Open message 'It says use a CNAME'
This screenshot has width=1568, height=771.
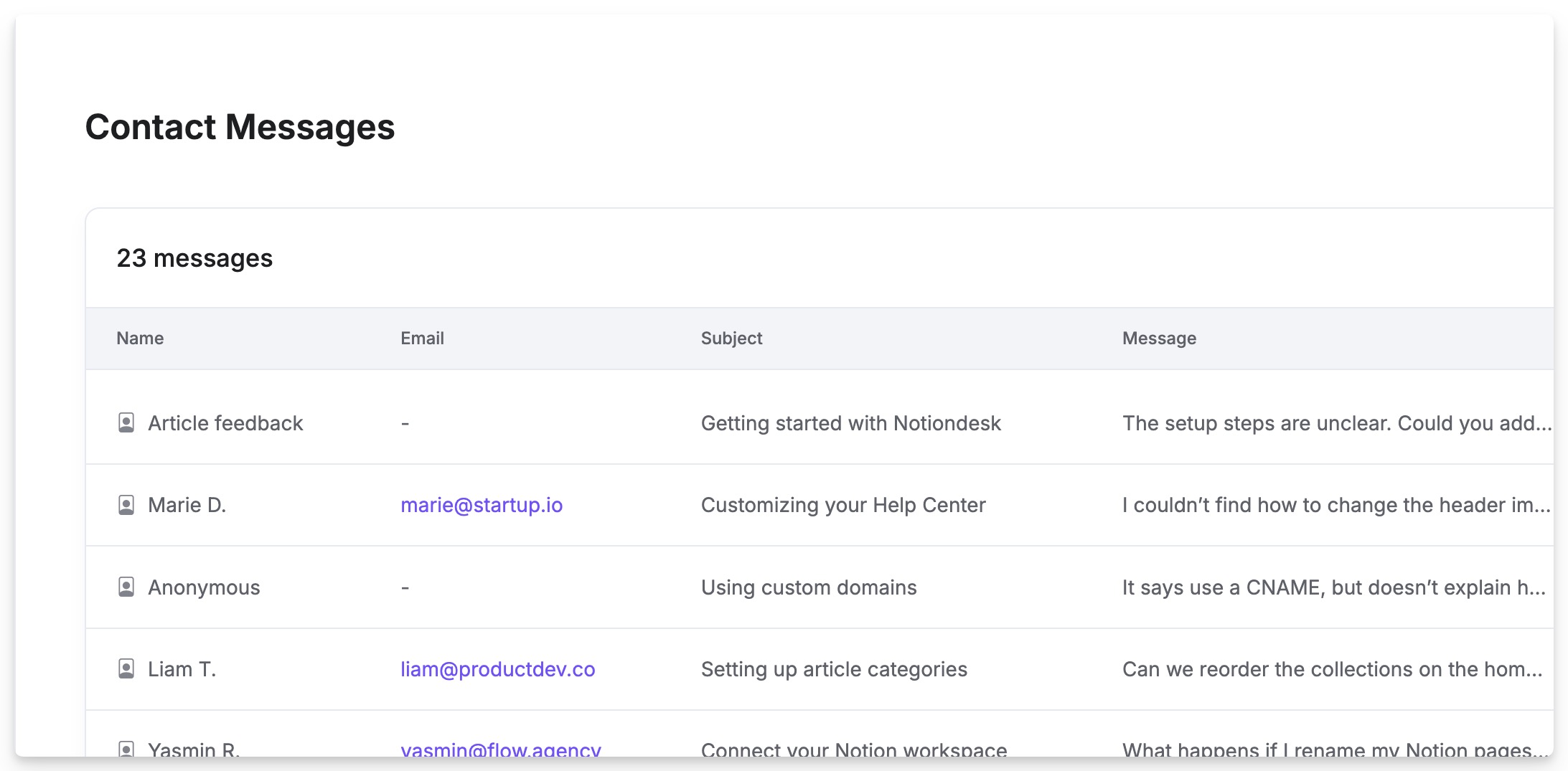(1334, 587)
